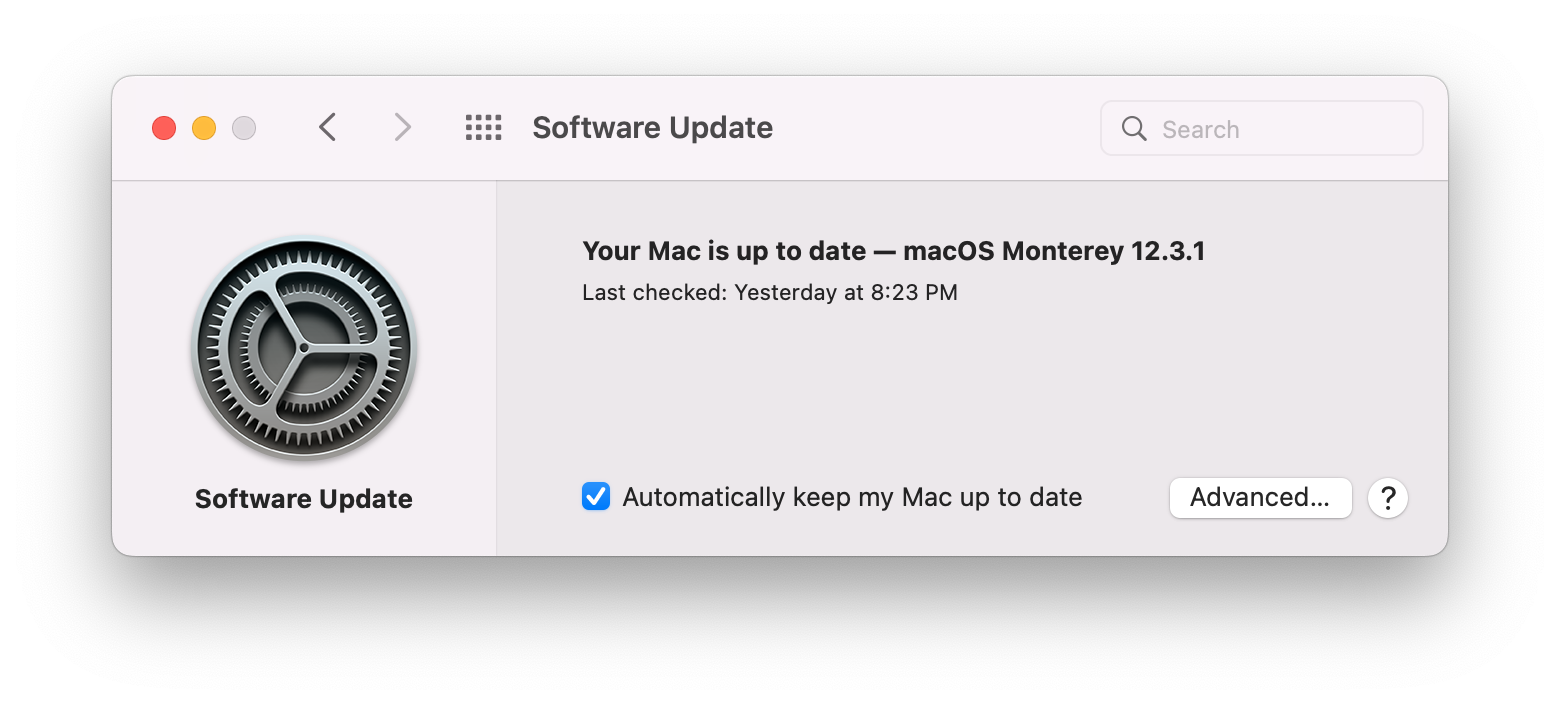Click the forward chevron navigation arrow
The image size is (1560, 704).
pyautogui.click(x=401, y=127)
